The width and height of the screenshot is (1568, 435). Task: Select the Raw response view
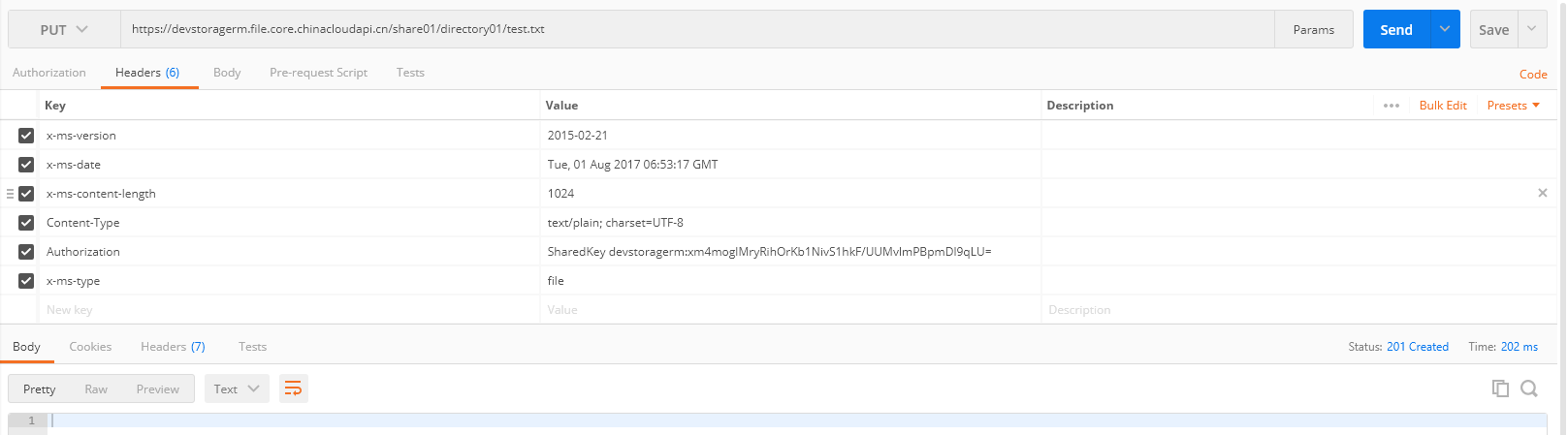[x=96, y=388]
